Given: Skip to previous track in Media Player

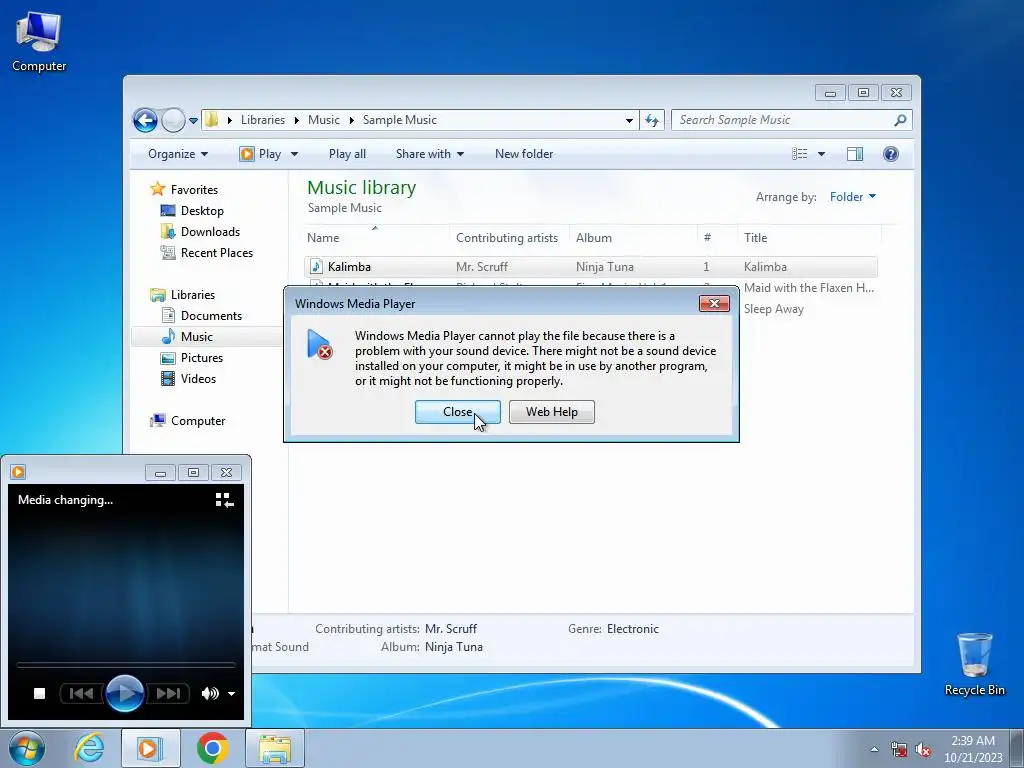Looking at the screenshot, I should click(x=81, y=694).
